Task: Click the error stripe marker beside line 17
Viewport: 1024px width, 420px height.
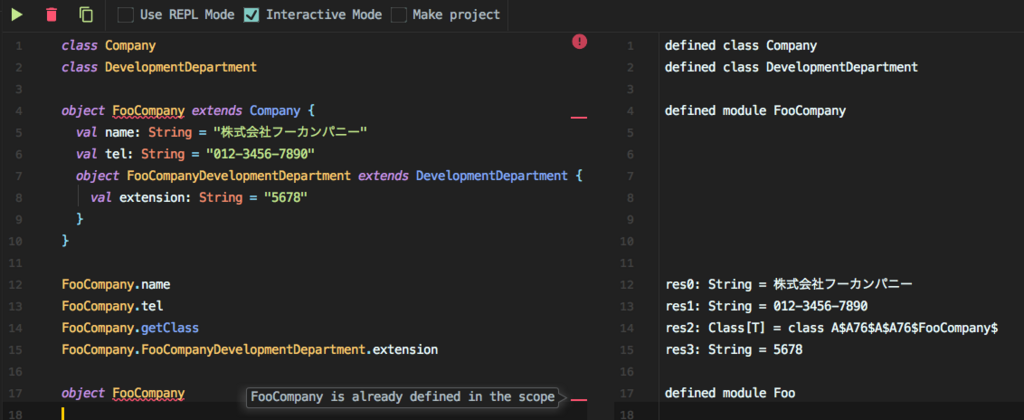Action: (579, 399)
